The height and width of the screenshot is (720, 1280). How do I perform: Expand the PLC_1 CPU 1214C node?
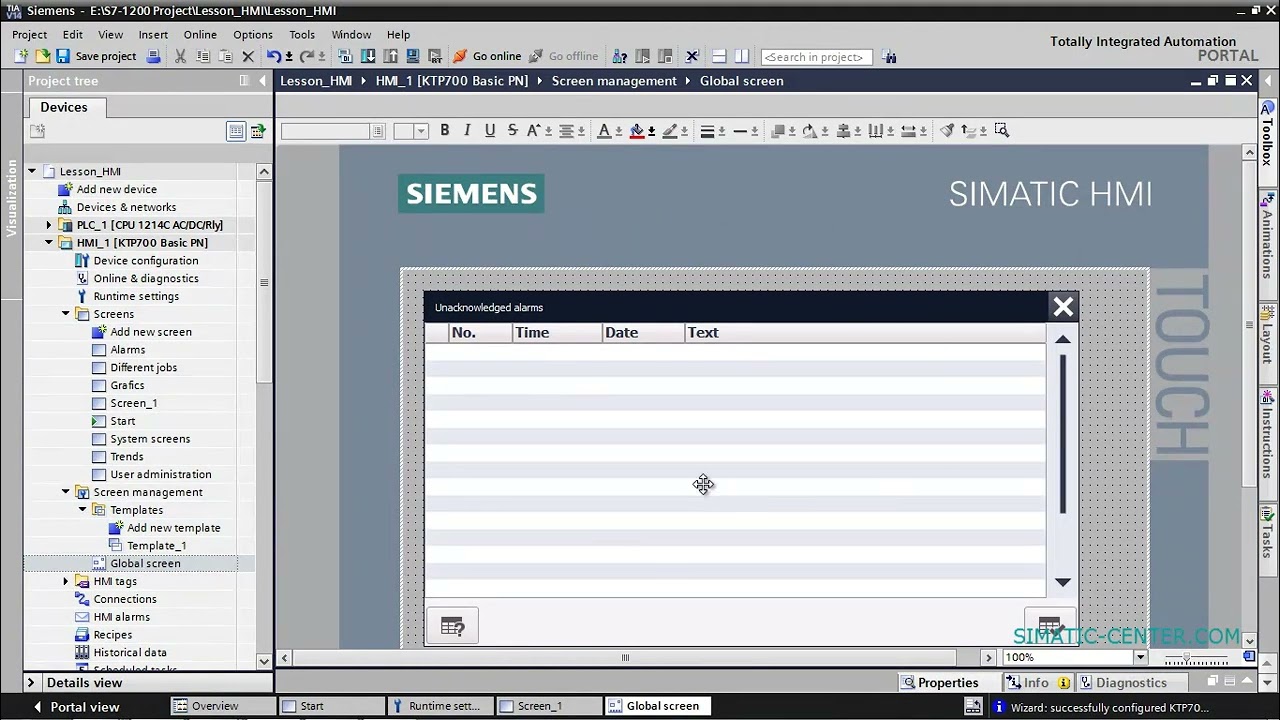(x=49, y=225)
